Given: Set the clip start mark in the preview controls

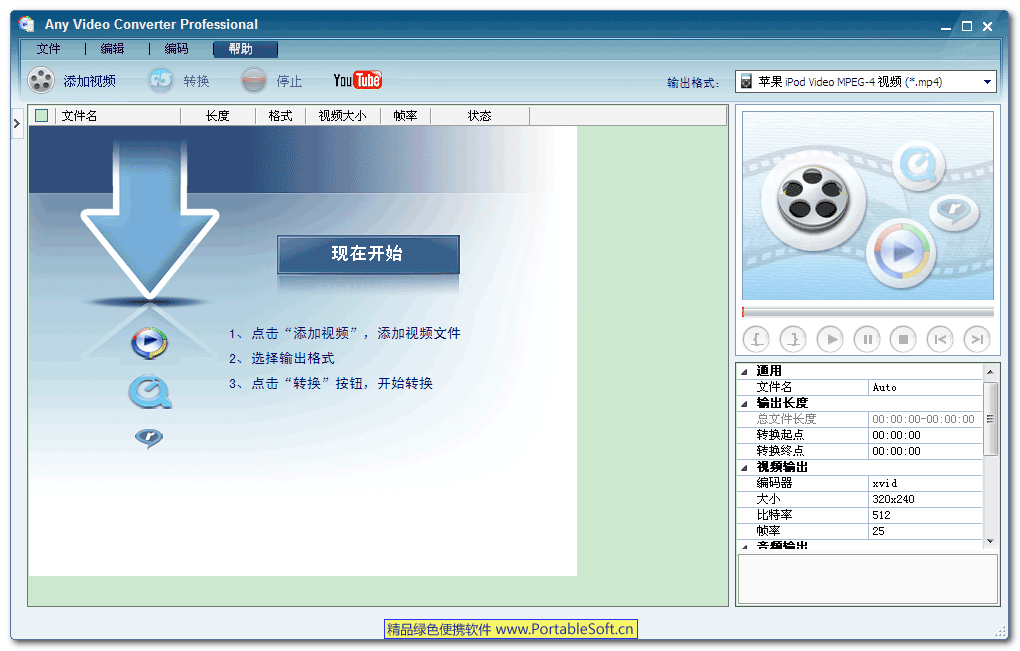Looking at the screenshot, I should click(x=756, y=339).
